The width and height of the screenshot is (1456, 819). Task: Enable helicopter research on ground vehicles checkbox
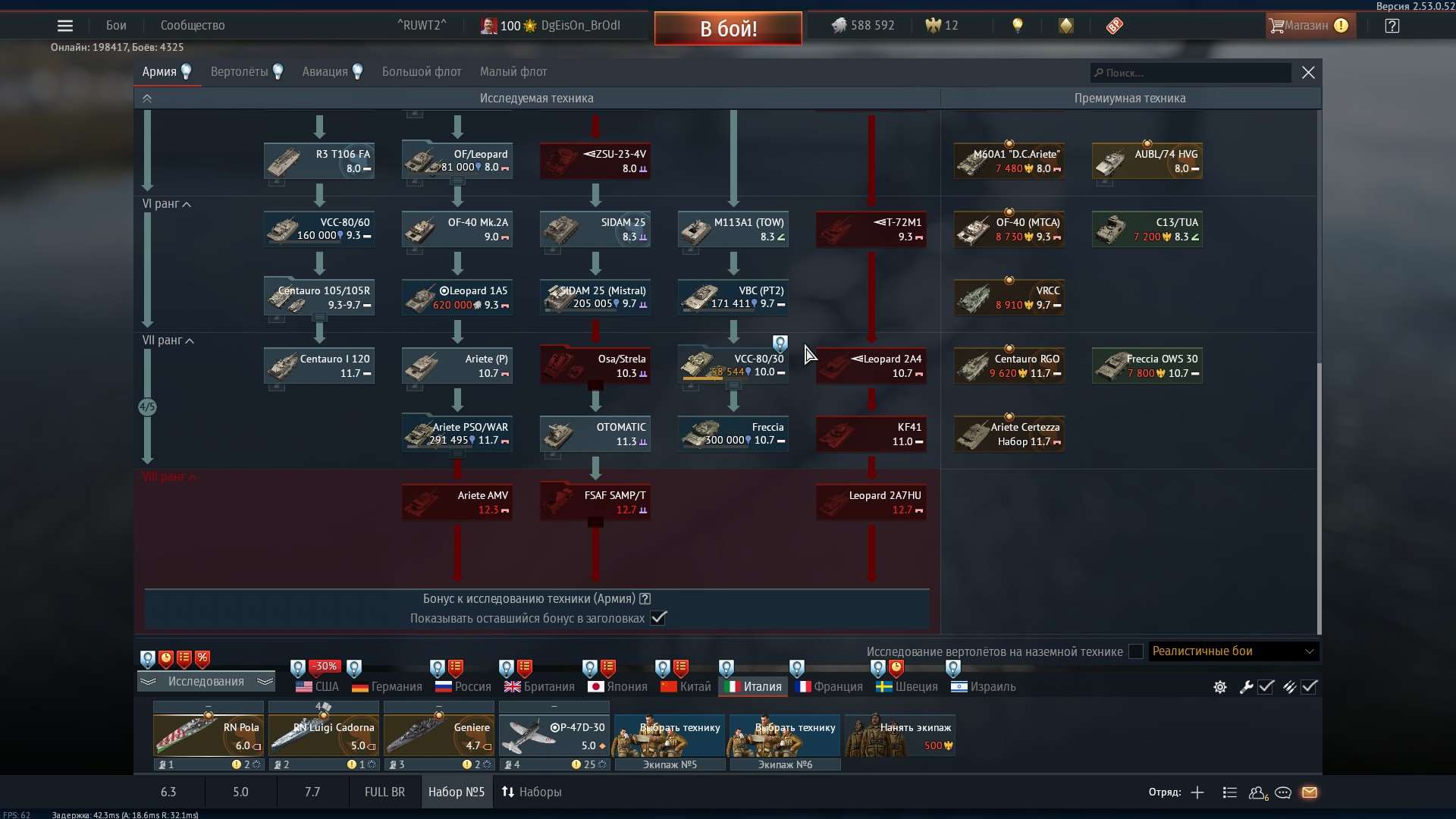pyautogui.click(x=1135, y=651)
